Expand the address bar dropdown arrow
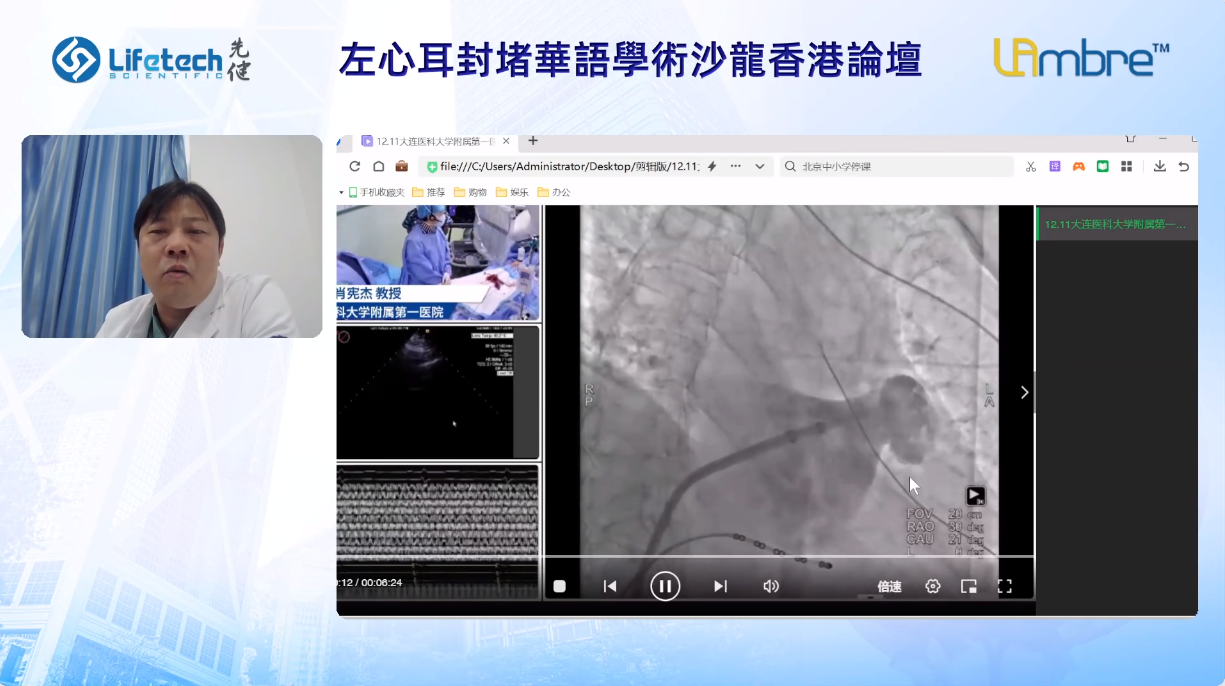Screen dimensions: 1225x686 (x=760, y=167)
